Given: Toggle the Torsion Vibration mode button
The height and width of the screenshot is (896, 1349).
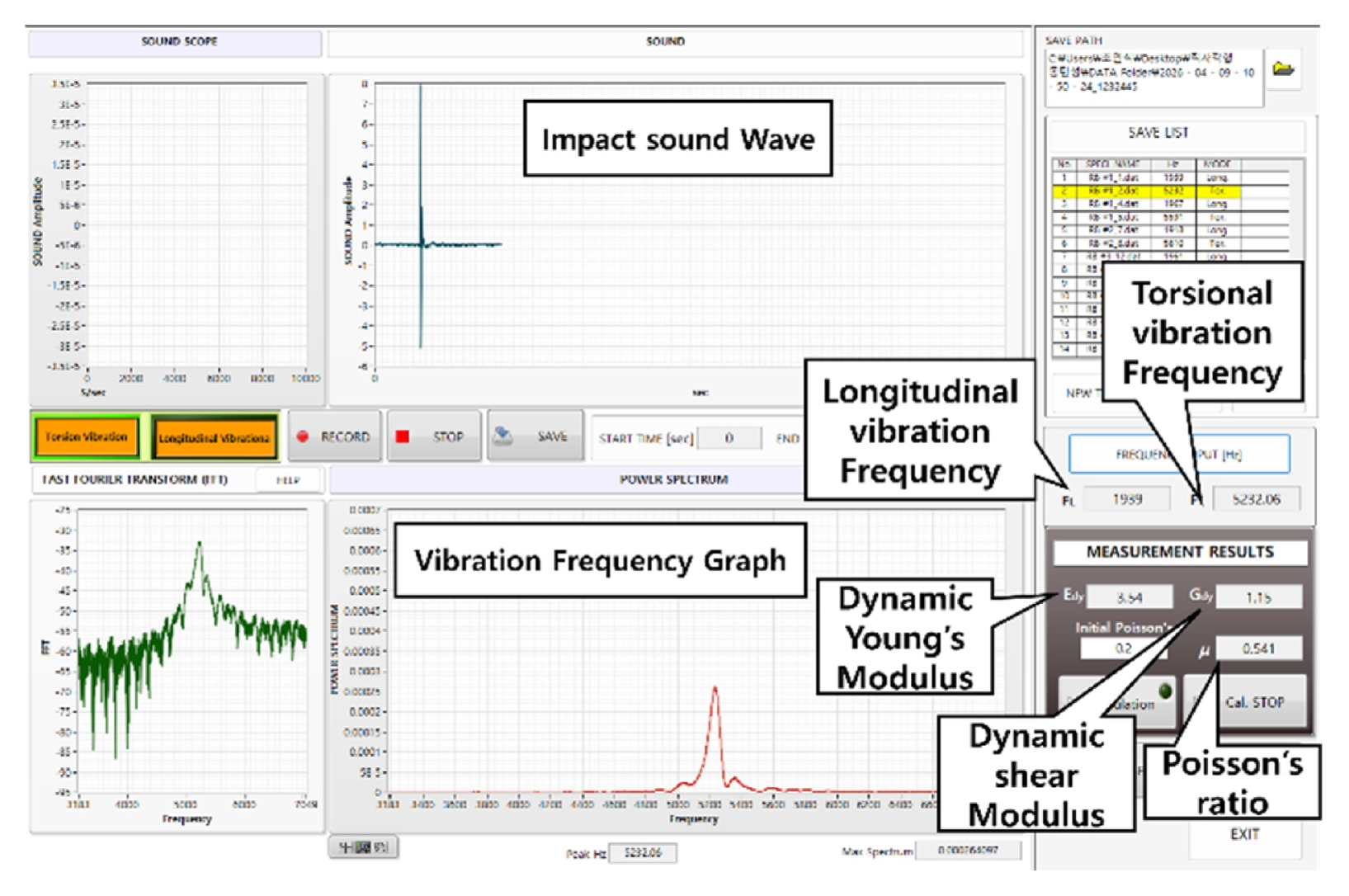Looking at the screenshot, I should pos(87,436).
